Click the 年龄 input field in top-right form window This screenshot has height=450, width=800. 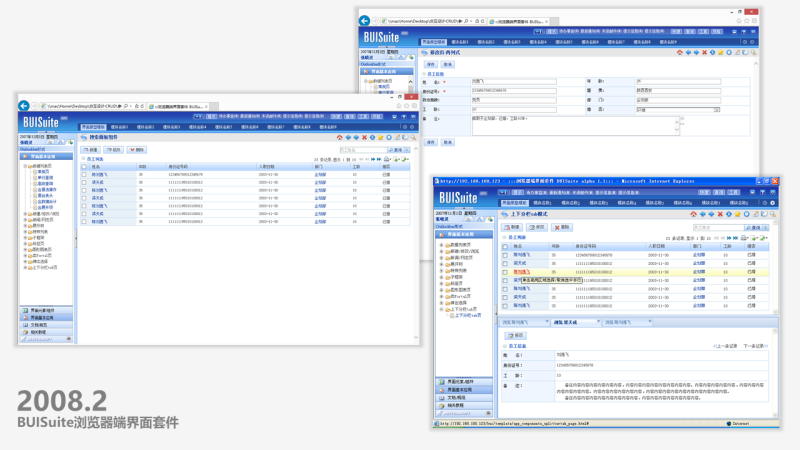(x=678, y=81)
